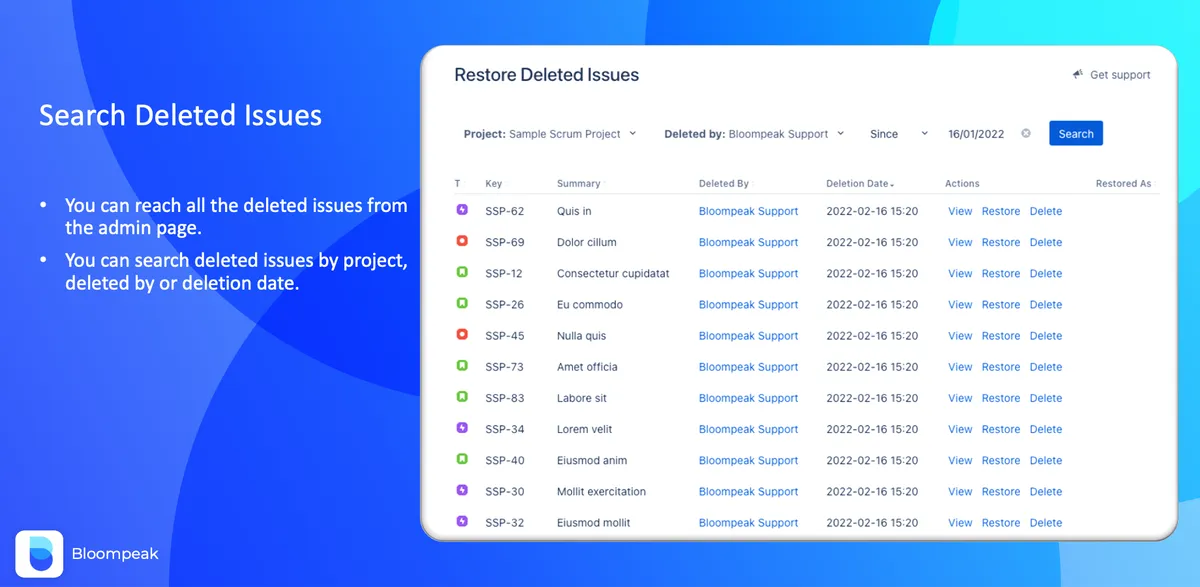1200x587 pixels.
Task: Restore issue SSP-32 Eiusmod mollit
Action: point(1001,522)
